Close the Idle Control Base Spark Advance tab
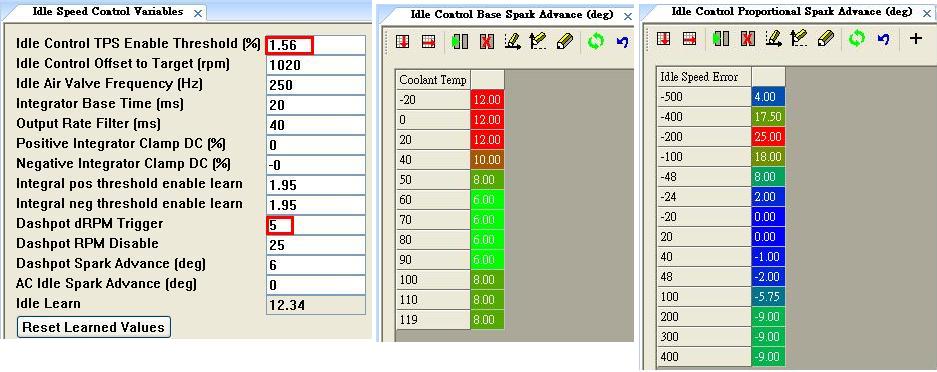Viewport: 937px width, 372px height. tap(627, 16)
